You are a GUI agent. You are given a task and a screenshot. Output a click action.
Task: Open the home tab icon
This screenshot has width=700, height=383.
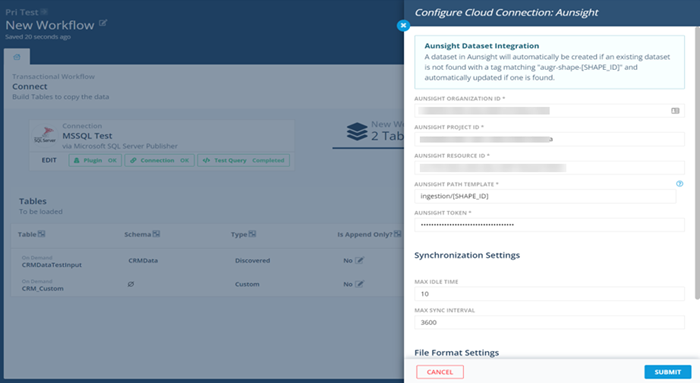(17, 57)
